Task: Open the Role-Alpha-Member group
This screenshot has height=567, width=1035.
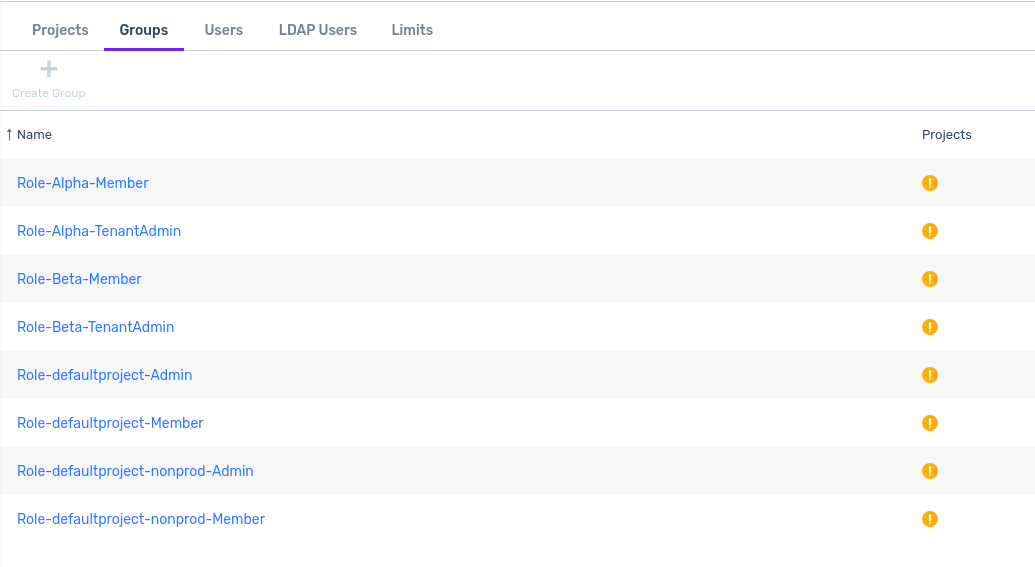Action: tap(83, 183)
